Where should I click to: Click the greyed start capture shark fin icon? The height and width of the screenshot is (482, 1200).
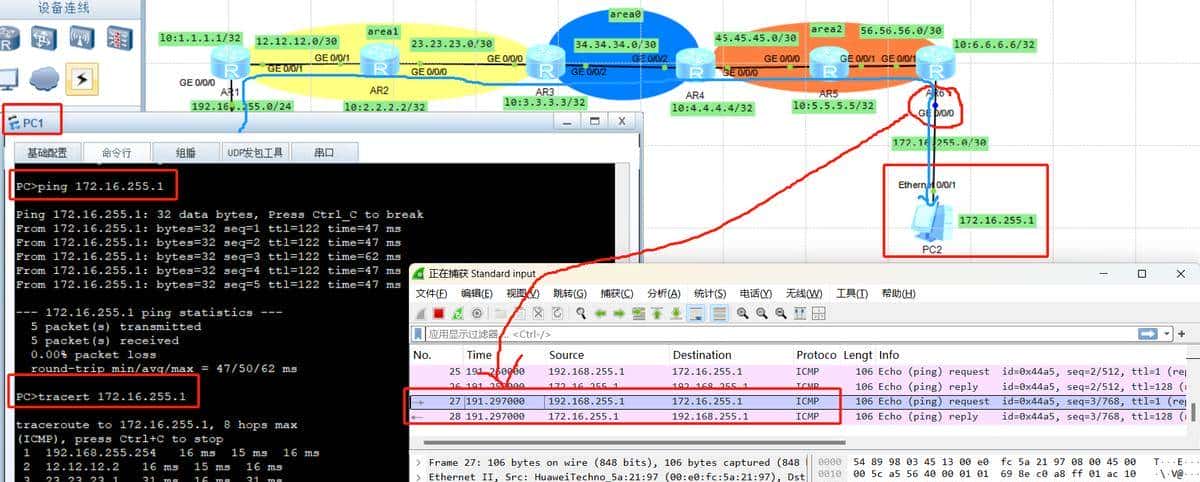click(x=421, y=313)
